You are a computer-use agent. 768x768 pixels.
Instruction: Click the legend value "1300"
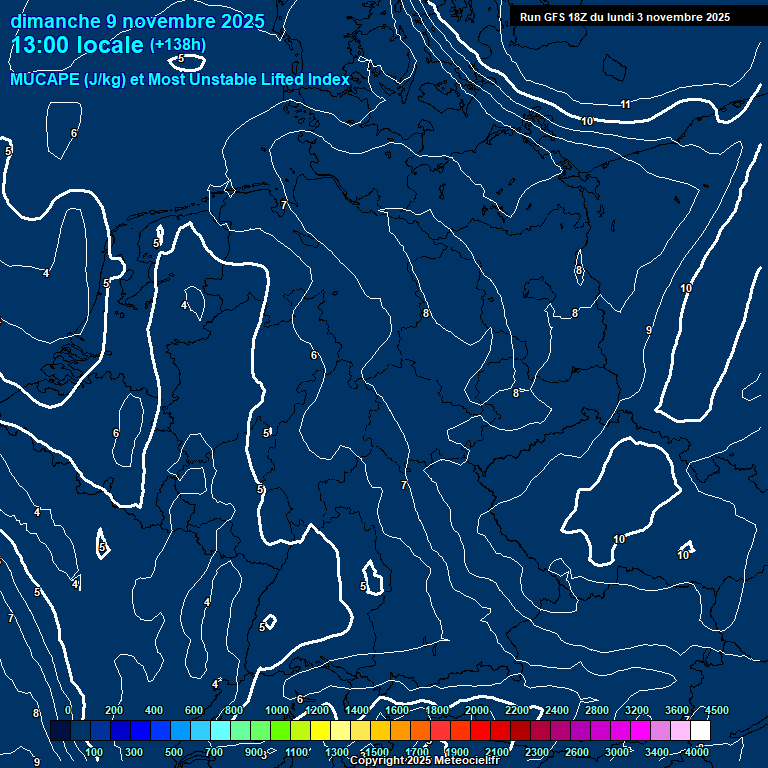(337, 752)
